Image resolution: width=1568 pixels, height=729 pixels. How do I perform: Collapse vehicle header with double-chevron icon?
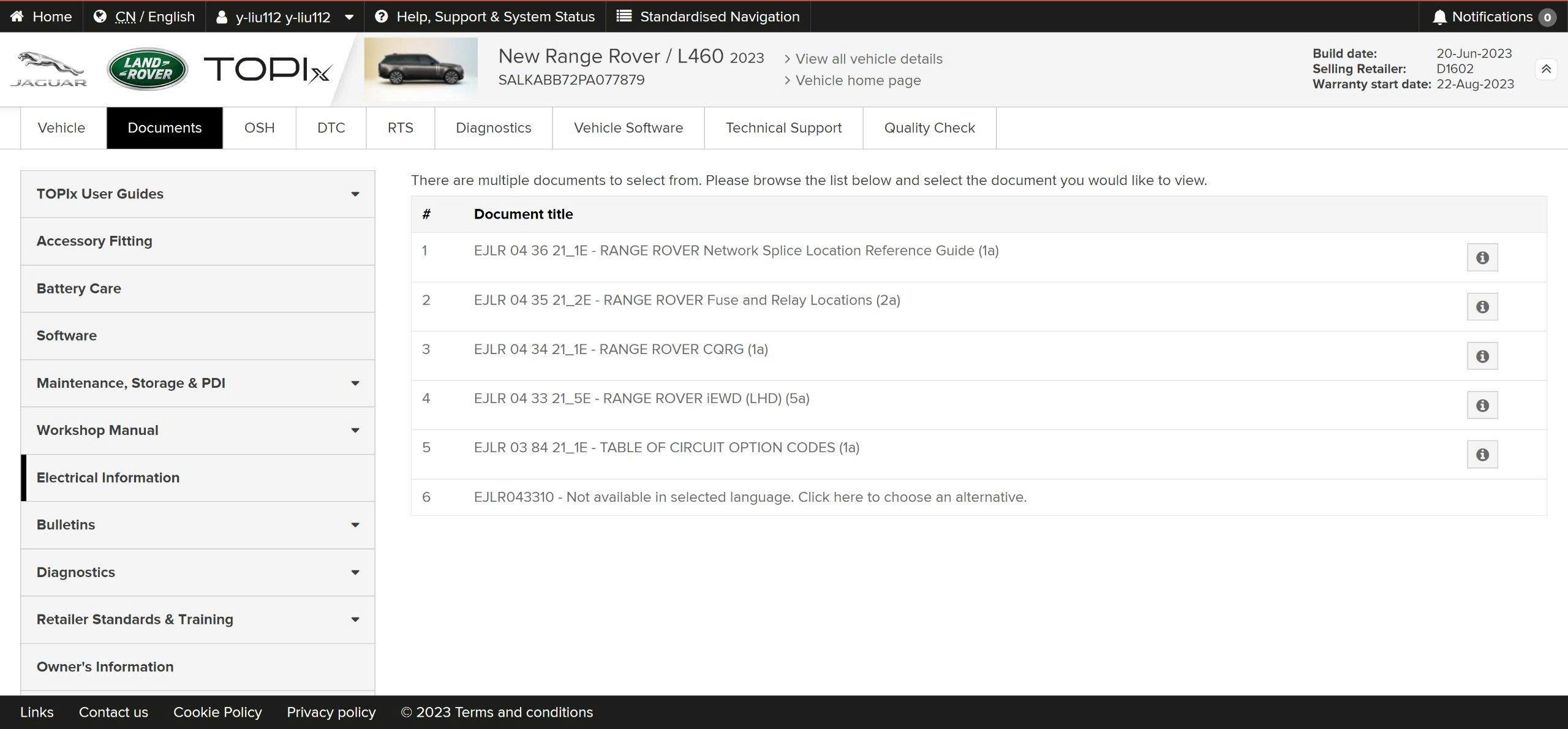tap(1546, 69)
